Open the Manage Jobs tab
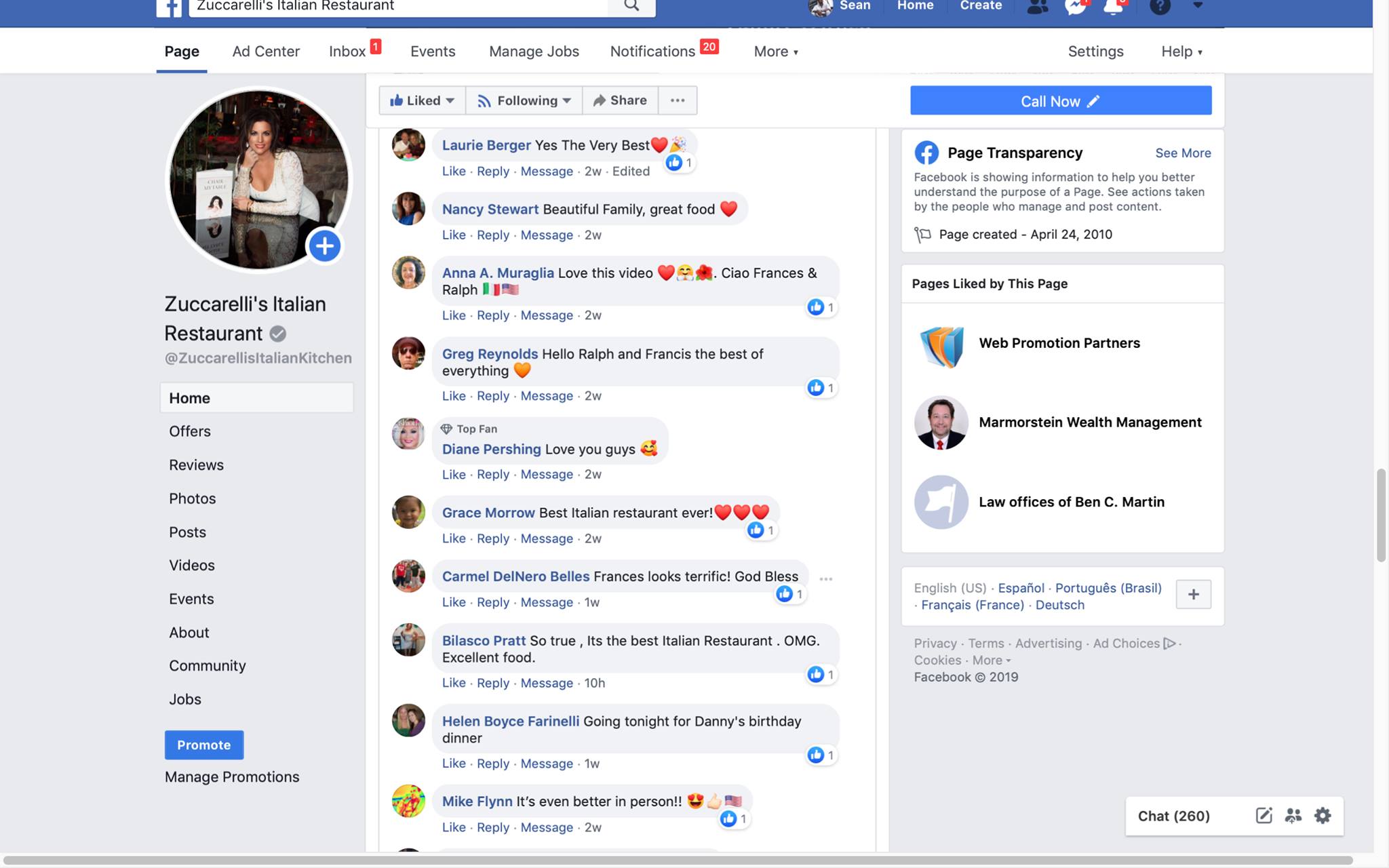This screenshot has height=868, width=1389. [x=534, y=52]
